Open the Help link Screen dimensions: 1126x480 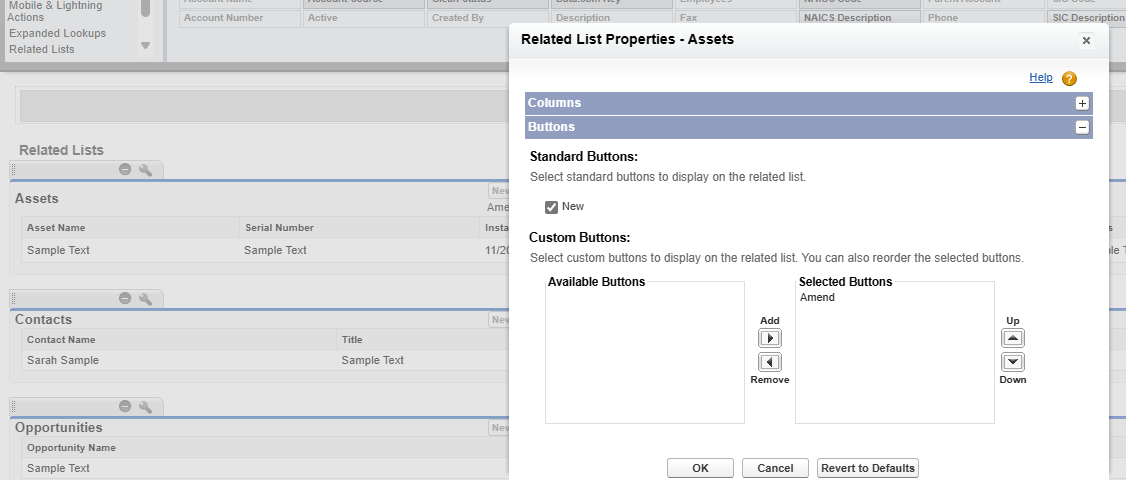pyautogui.click(x=1041, y=77)
